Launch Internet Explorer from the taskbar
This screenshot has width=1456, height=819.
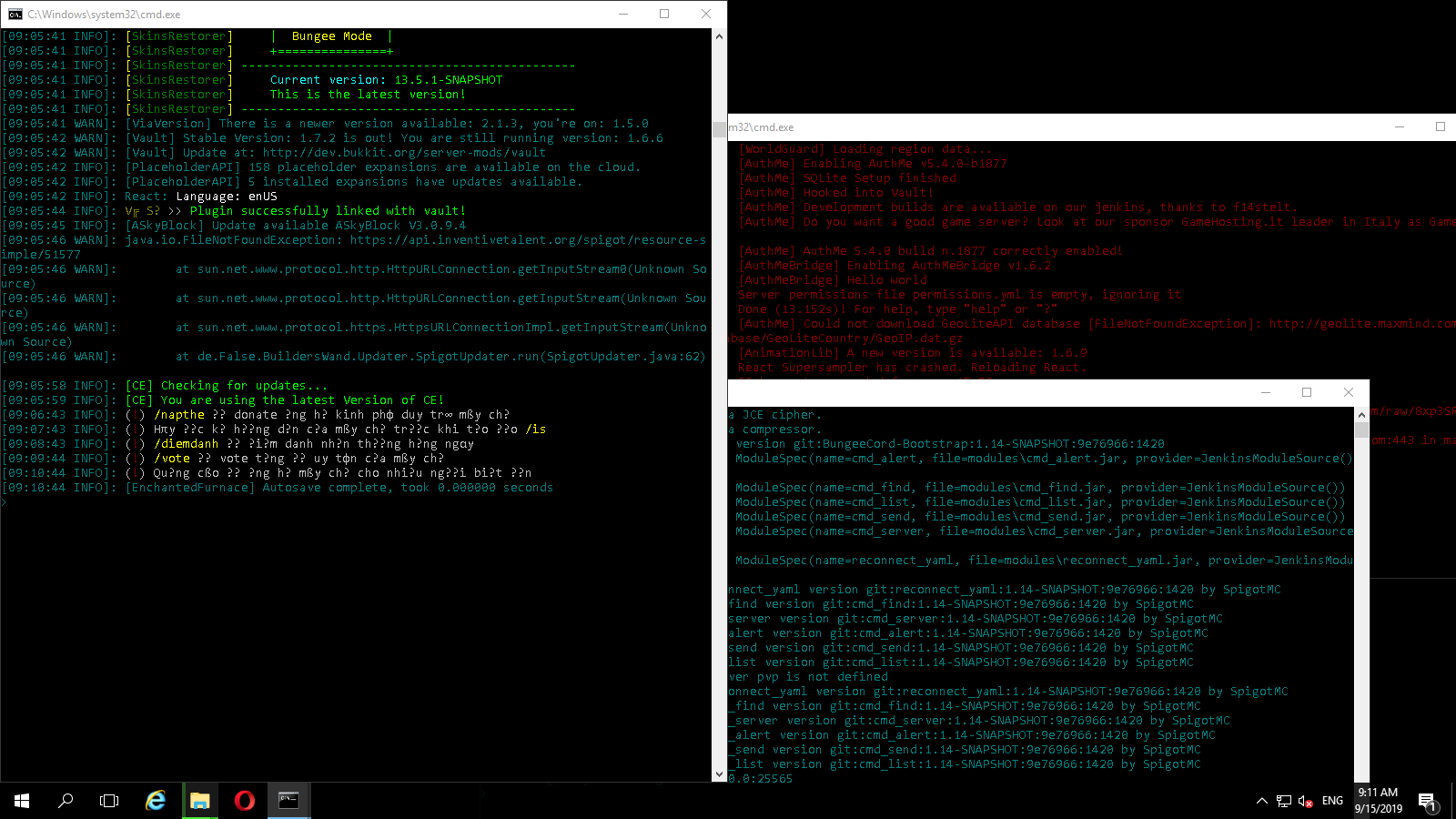click(x=156, y=801)
